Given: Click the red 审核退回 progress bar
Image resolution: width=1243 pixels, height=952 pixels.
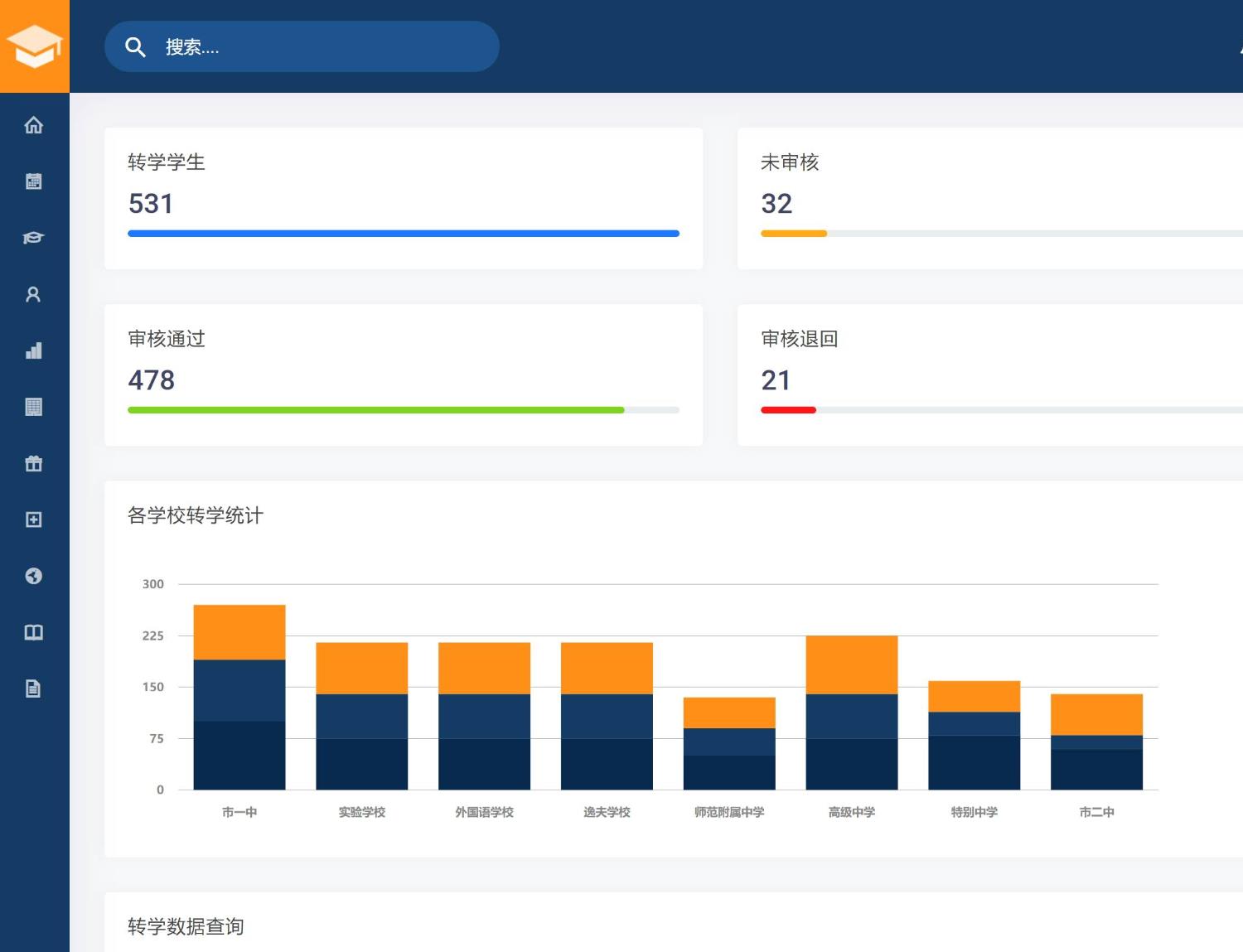Looking at the screenshot, I should (x=788, y=410).
